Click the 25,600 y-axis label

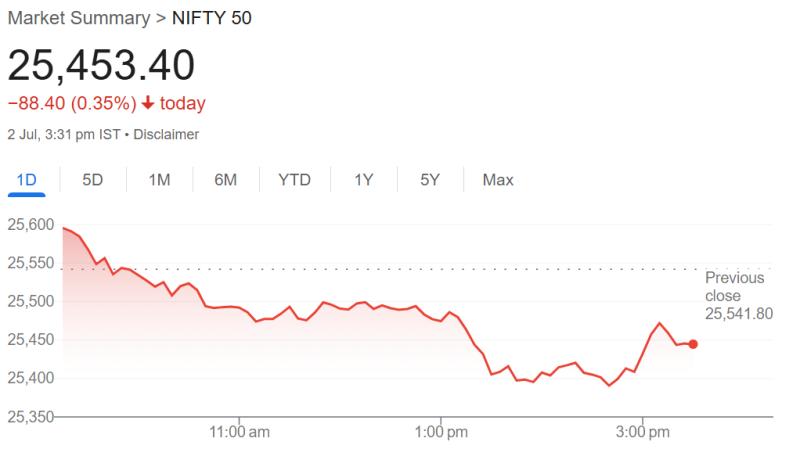pos(30,225)
